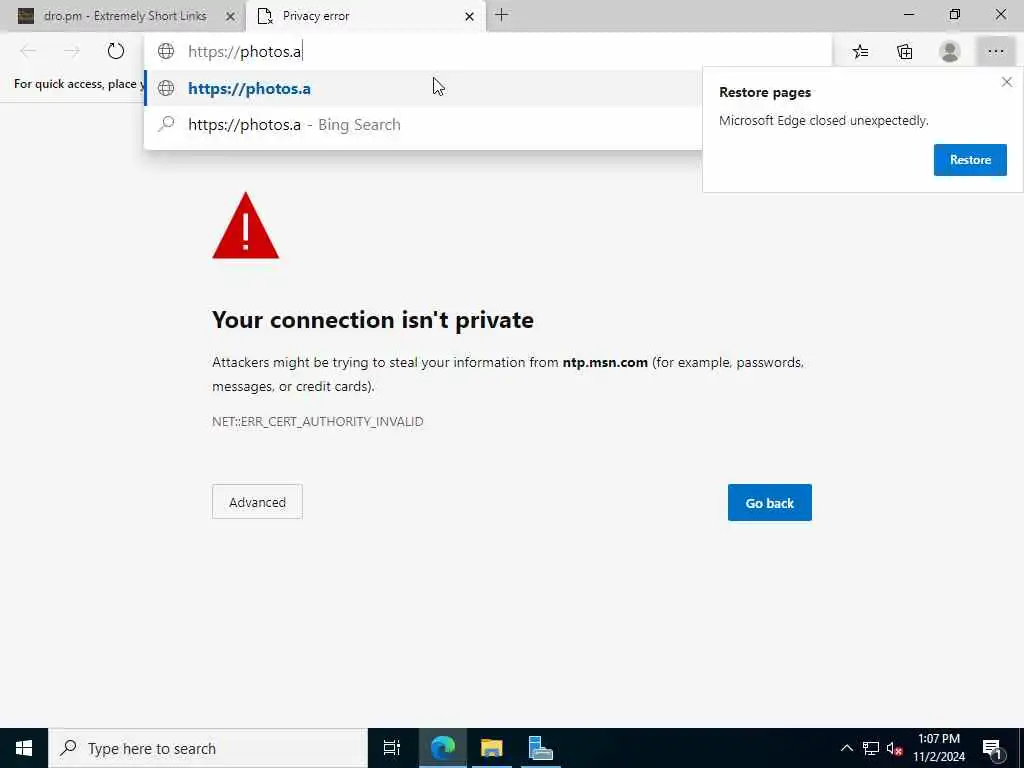Image resolution: width=1024 pixels, height=768 pixels.
Task: Choose the https://photos.a URL suggestion
Action: click(x=423, y=88)
